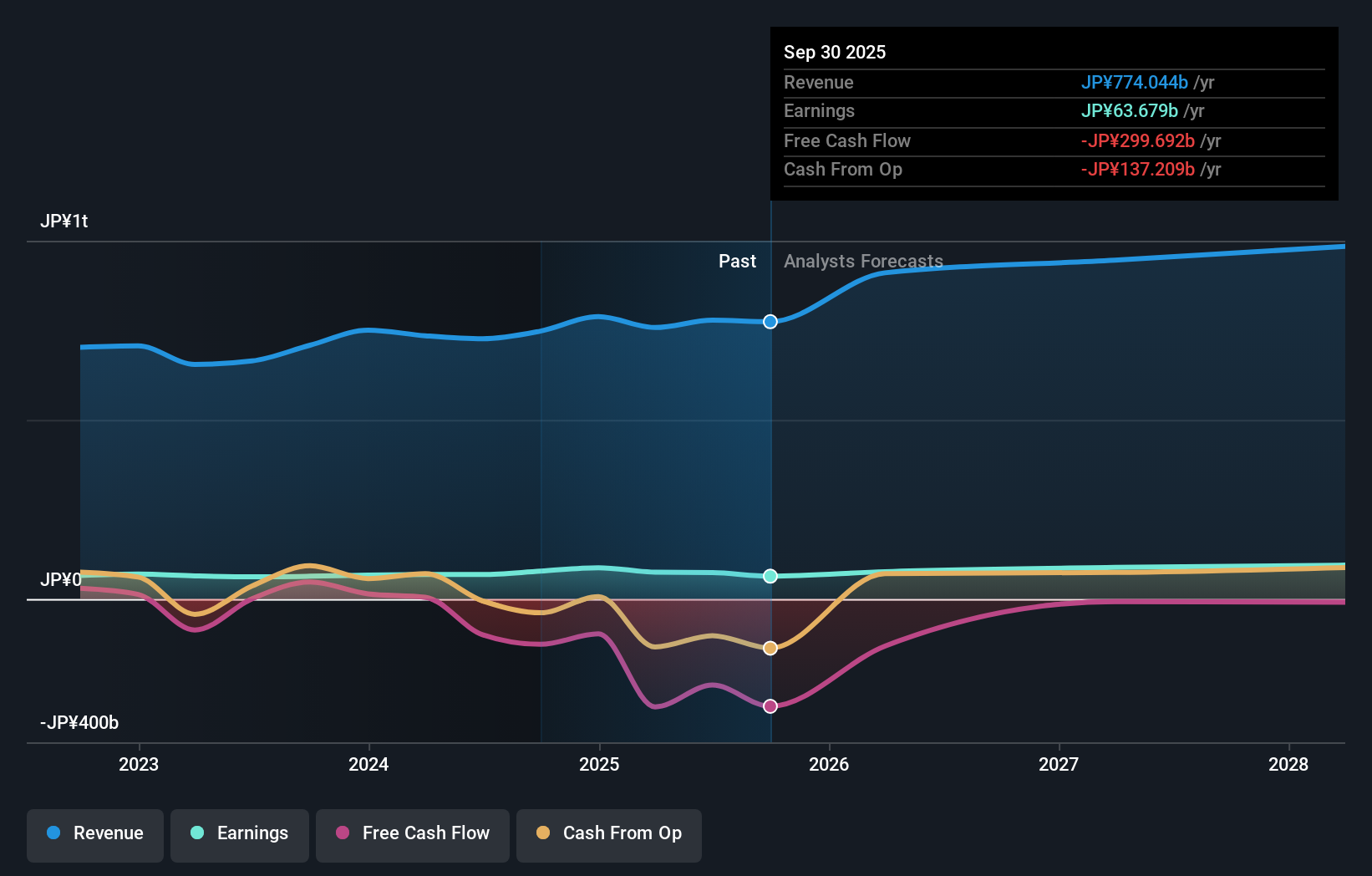Click the -JP¥299.692b Free Cash Flow value
1372x876 pixels.
[1138, 141]
